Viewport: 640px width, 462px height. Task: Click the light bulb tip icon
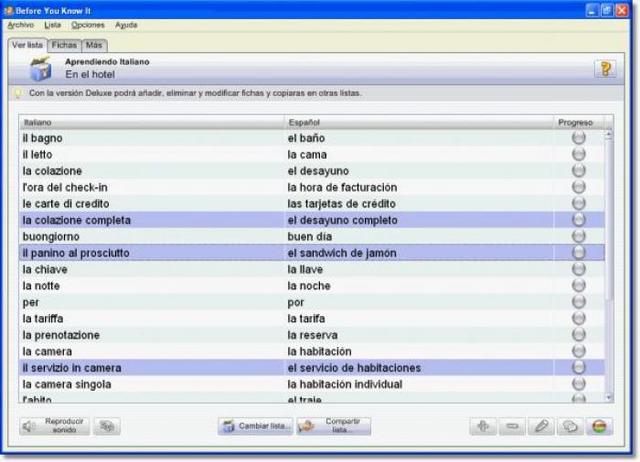coord(18,93)
